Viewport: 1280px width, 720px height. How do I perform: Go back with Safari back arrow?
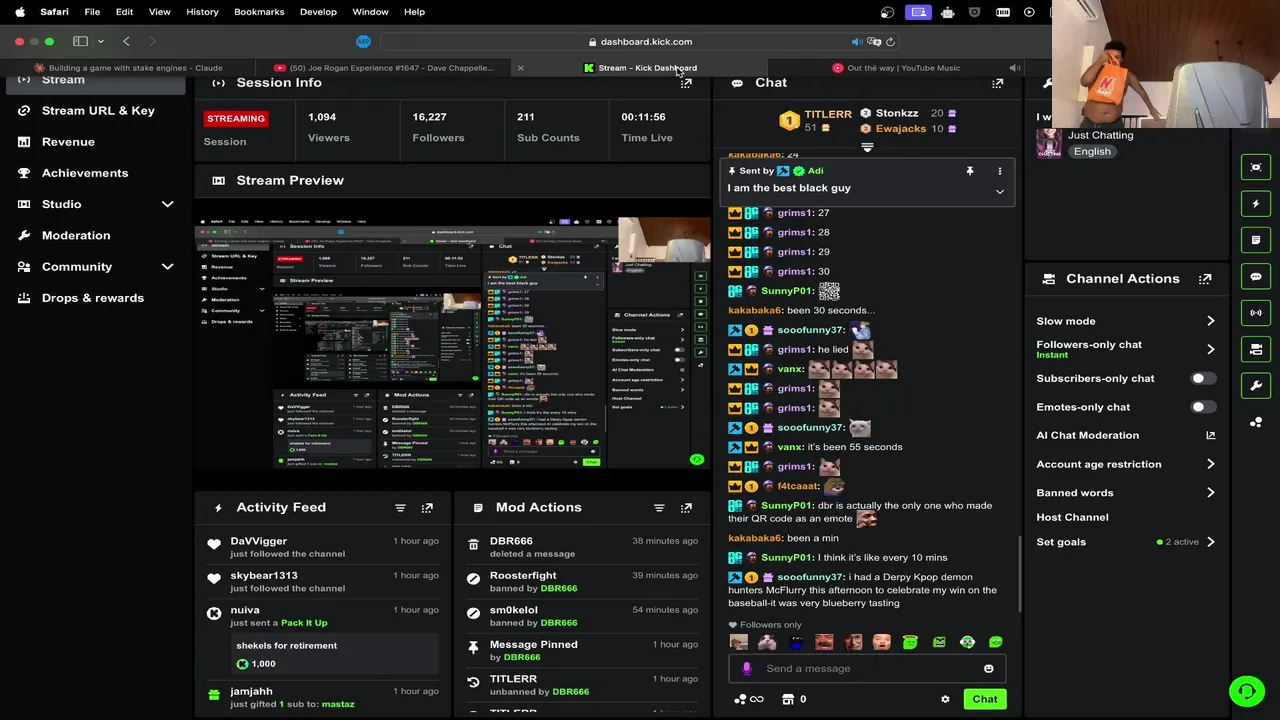point(126,42)
